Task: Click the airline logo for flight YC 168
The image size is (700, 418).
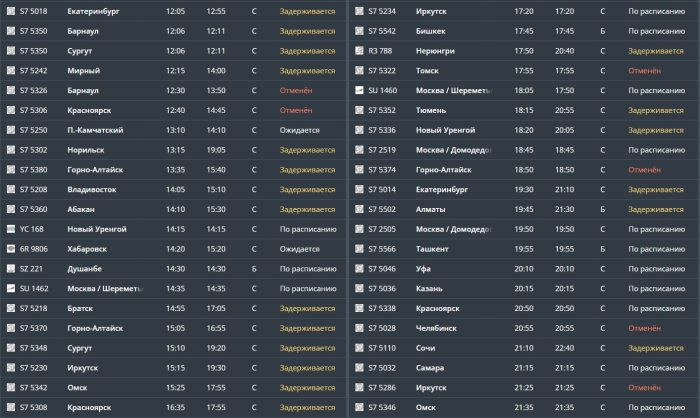Action: click(x=10, y=228)
